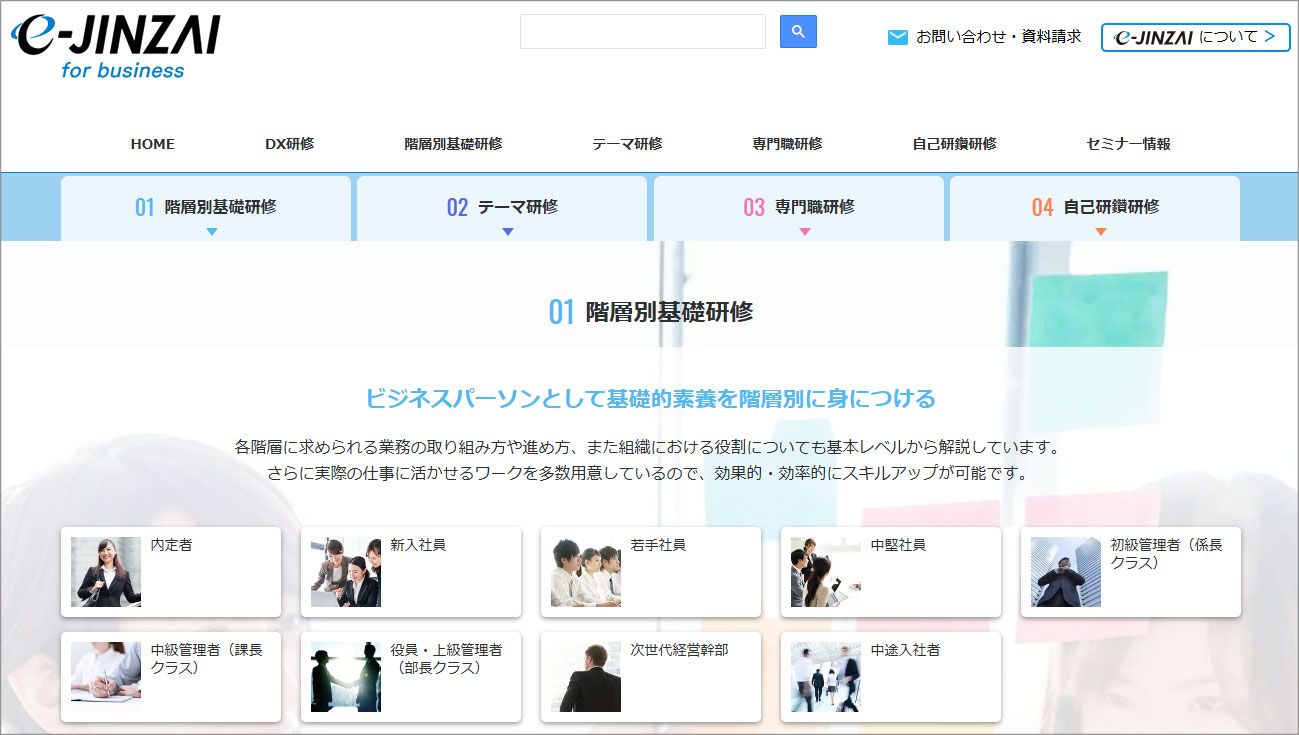Screen dimensions: 1299x735
Task: Click orange down arrow under 04 tab
Action: pos(1101,232)
